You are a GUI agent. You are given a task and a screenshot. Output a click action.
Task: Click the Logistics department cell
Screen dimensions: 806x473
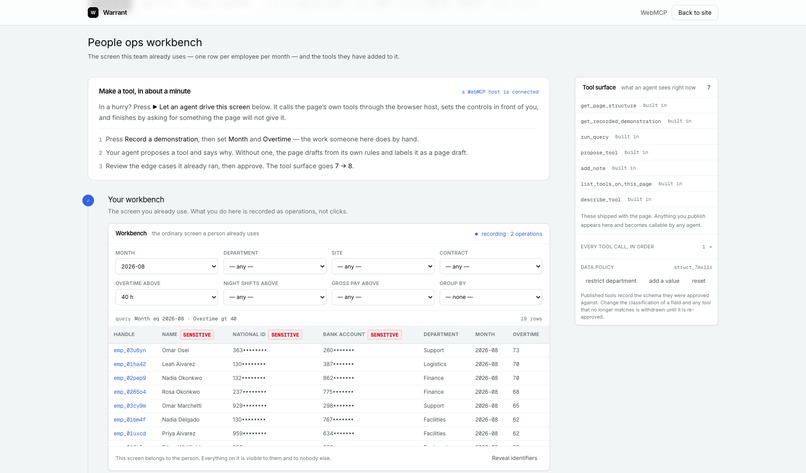[x=435, y=365]
